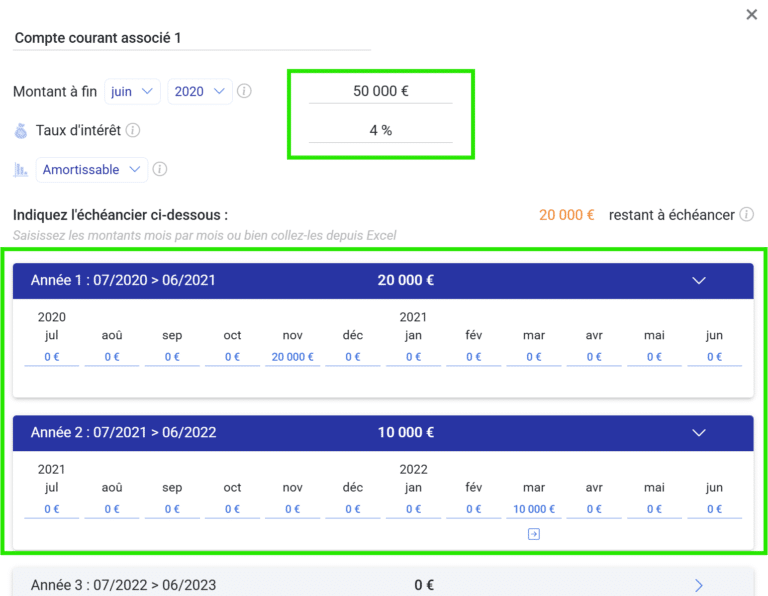
Task: Click the jan 2021 amount field in Année 1
Action: (x=413, y=357)
